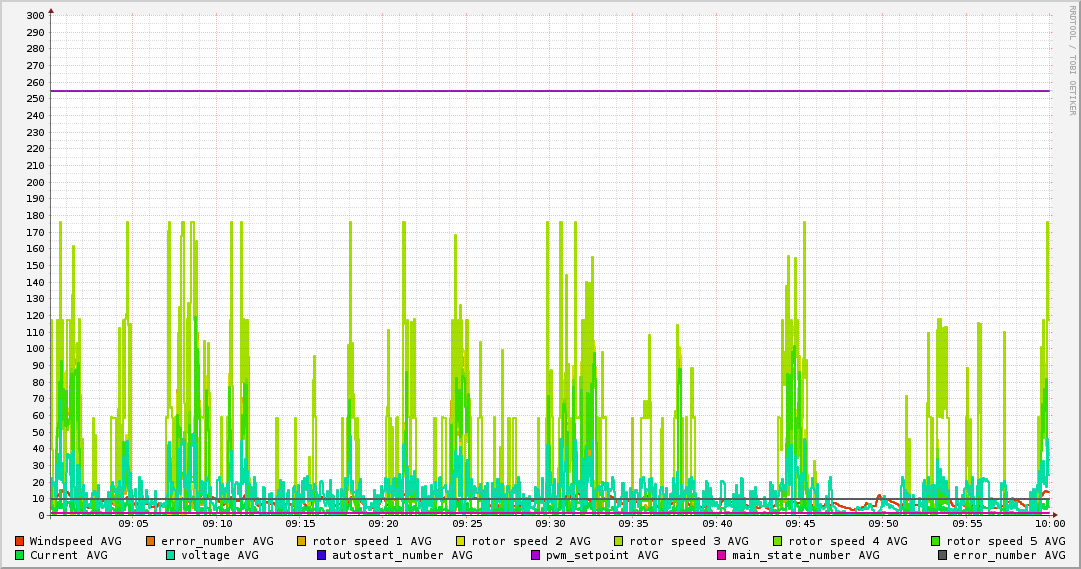Click the 09:05 time axis label
Screen dimensions: 1081x569
133,524
